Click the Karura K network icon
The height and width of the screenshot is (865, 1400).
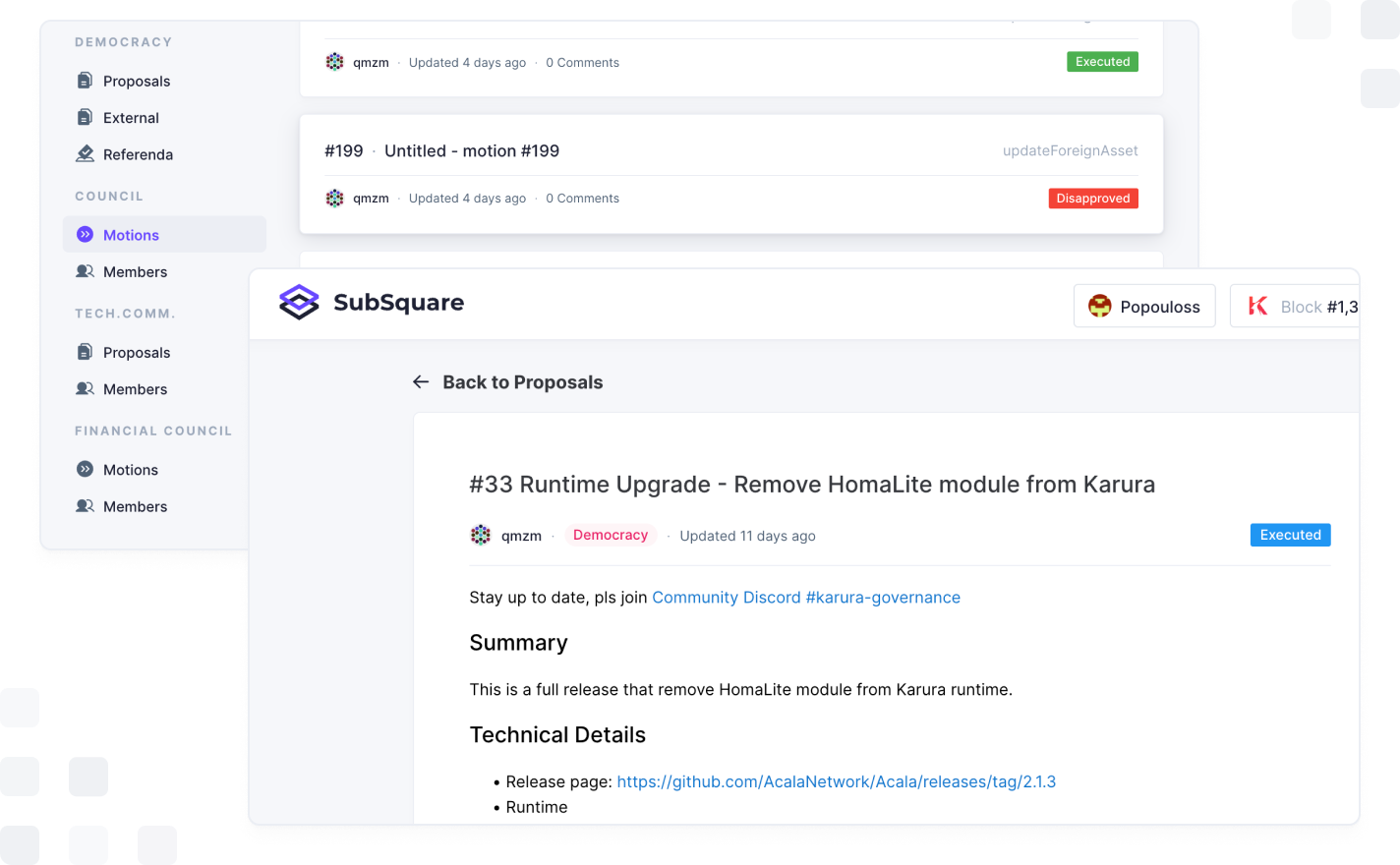1257,307
